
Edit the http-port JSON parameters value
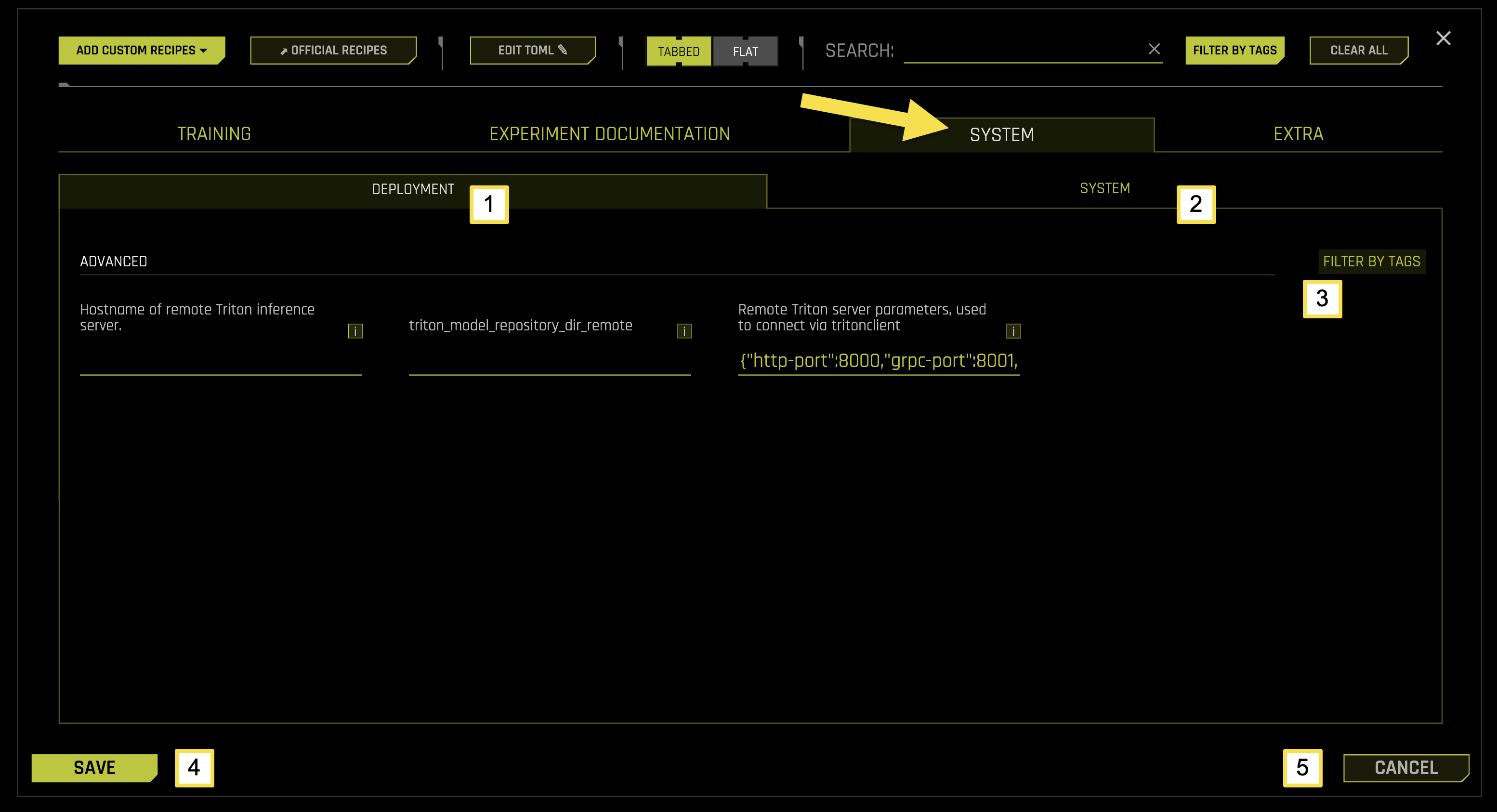pyautogui.click(x=878, y=360)
